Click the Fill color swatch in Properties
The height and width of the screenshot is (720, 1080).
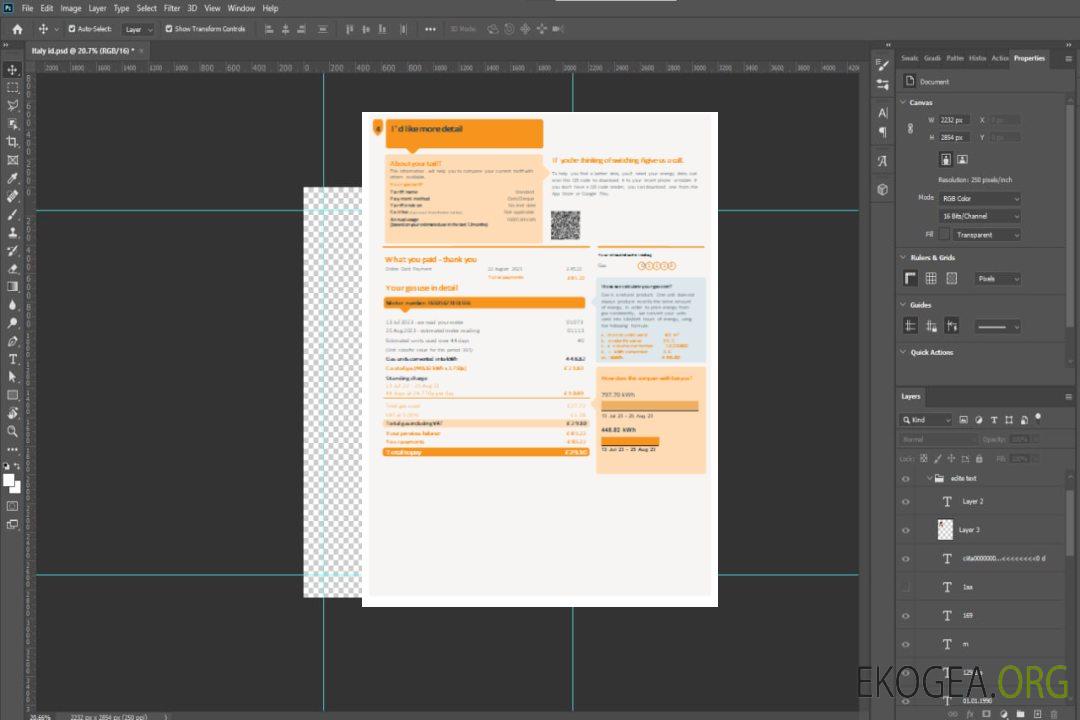coord(944,235)
